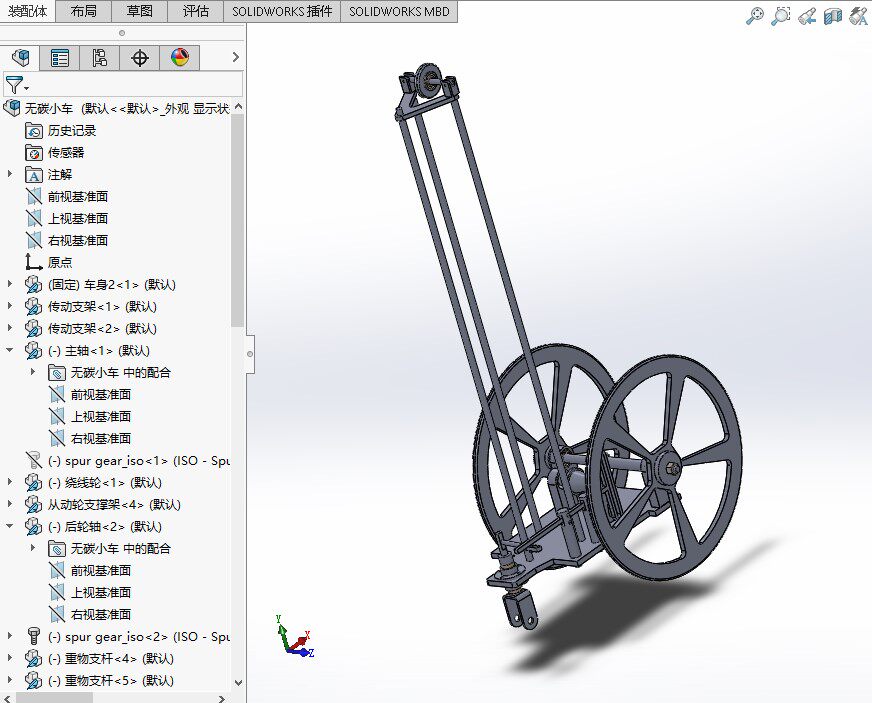Viewport: 872px width, 703px height.
Task: Open the ConfigurationManager panel icon
Action: coord(99,57)
